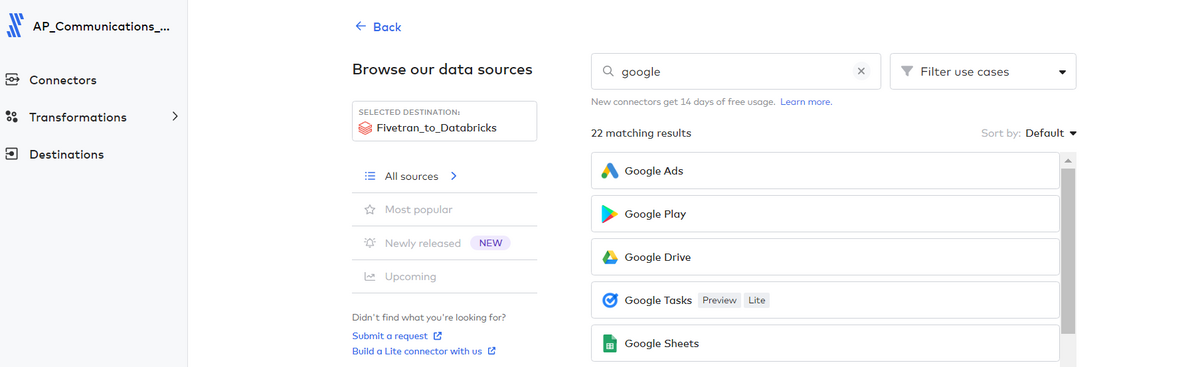This screenshot has height=367, width=1200.
Task: Click the Most popular star icon
Action: [x=370, y=210]
